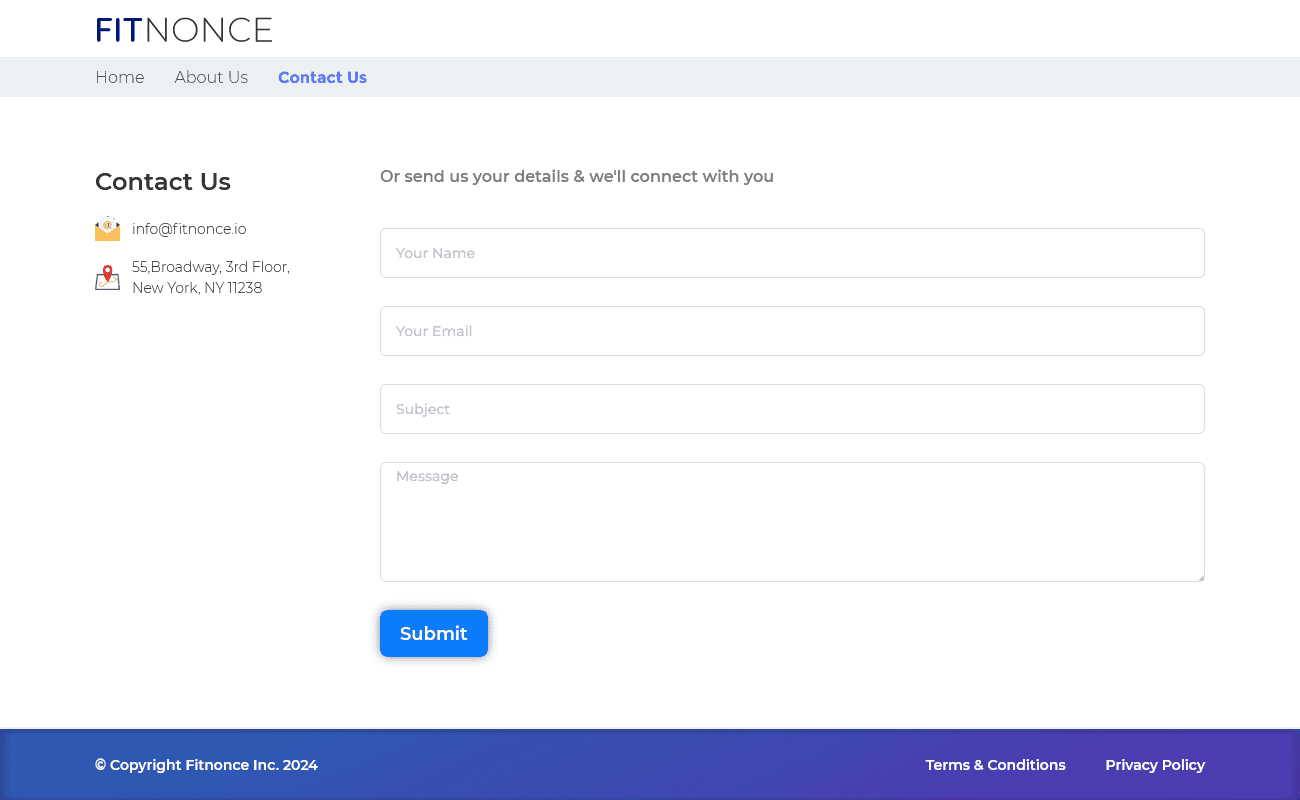Image resolution: width=1300 pixels, height=800 pixels.
Task: Click the Message box resize handle
Action: [x=1199, y=576]
